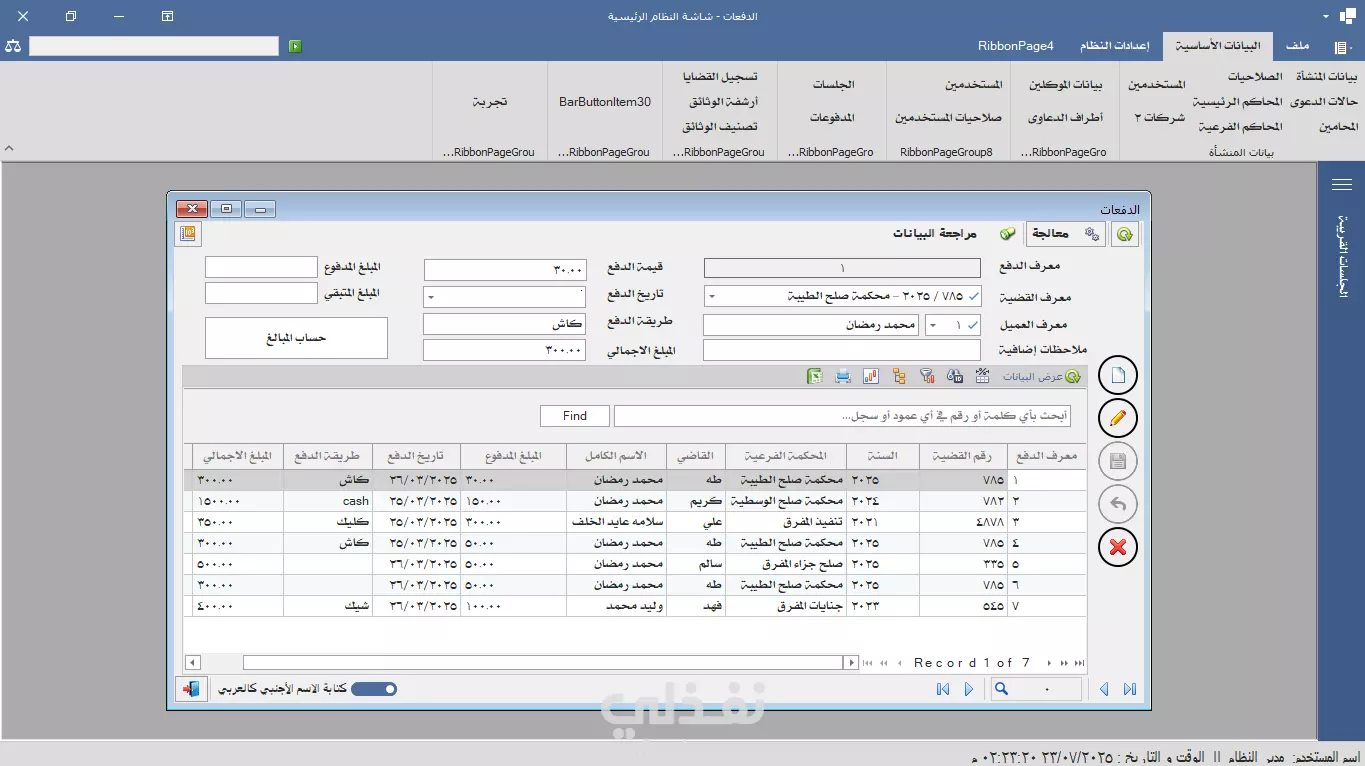This screenshot has width=1365, height=766.
Task: Click the funnel filter icon
Action: (x=927, y=376)
